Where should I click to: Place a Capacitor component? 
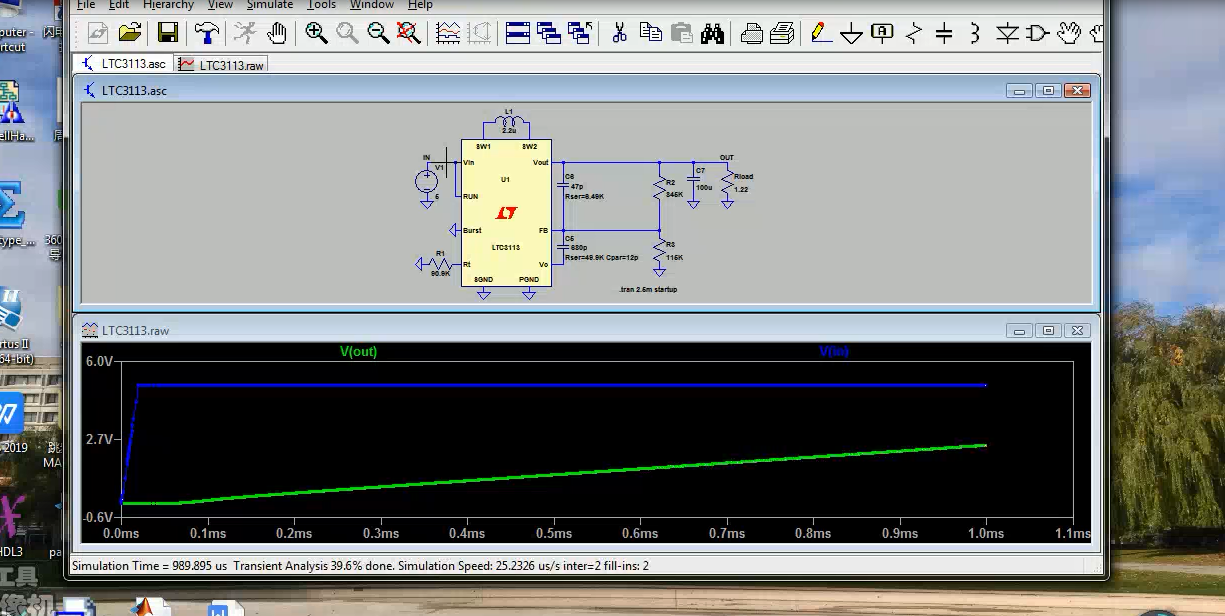pyautogui.click(x=944, y=33)
